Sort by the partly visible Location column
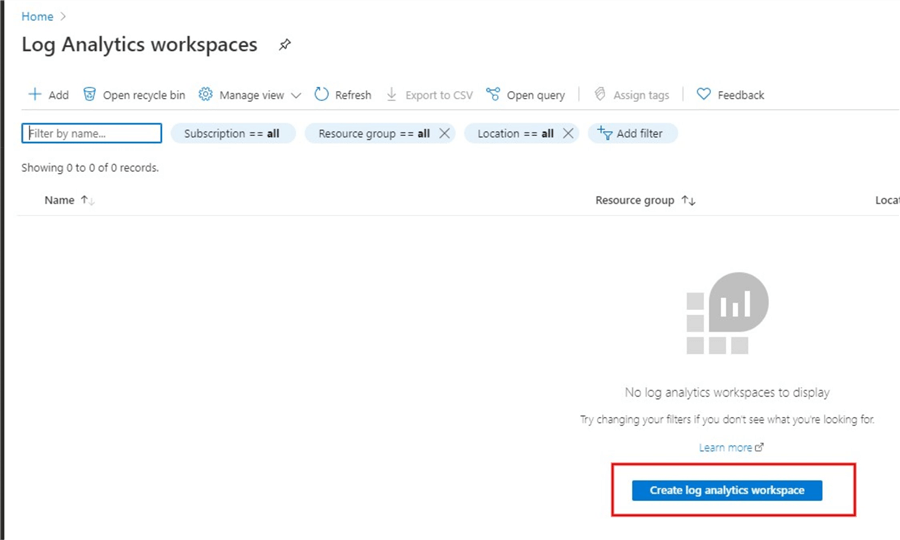 887,200
